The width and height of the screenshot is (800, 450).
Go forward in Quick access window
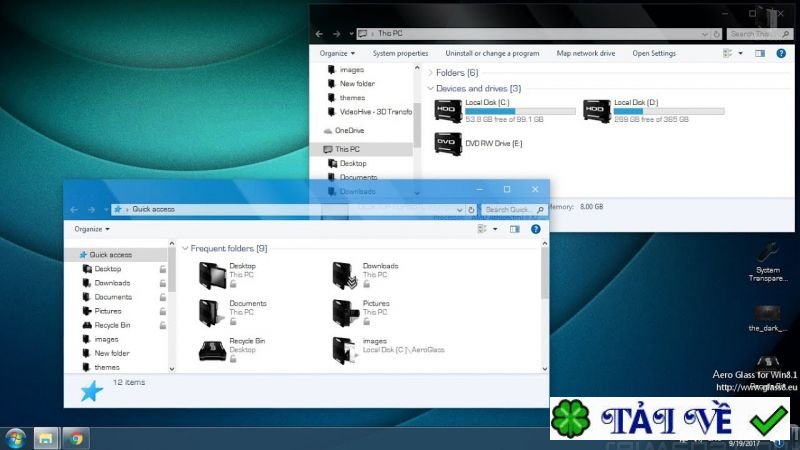pos(91,210)
